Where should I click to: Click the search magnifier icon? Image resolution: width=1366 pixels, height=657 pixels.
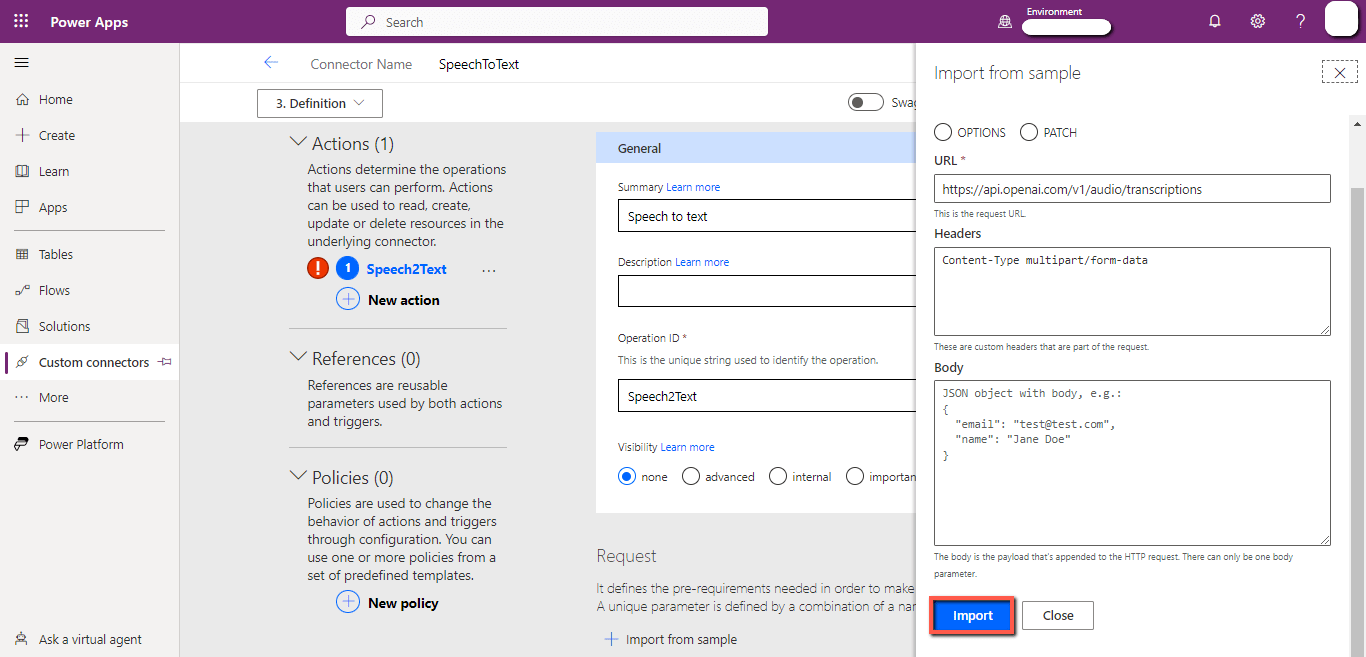[x=368, y=22]
